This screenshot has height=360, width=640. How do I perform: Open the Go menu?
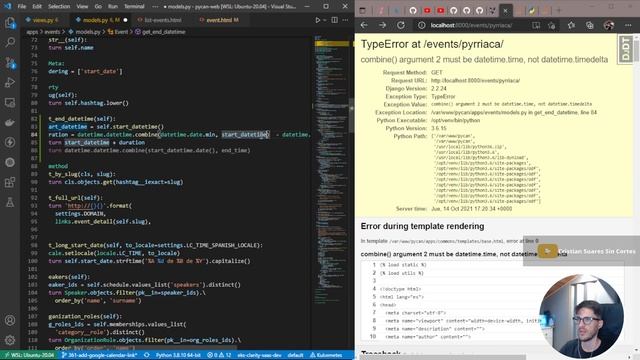tap(98, 7)
